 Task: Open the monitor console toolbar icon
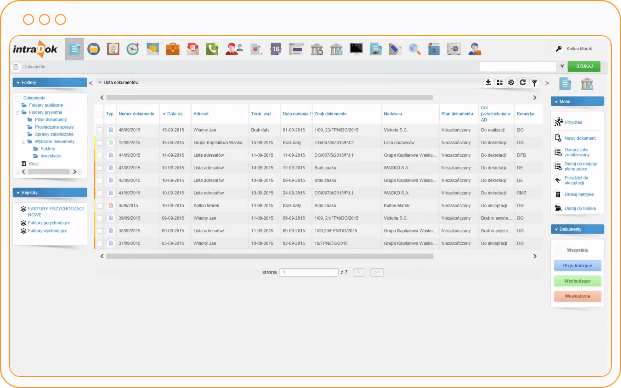coord(356,49)
